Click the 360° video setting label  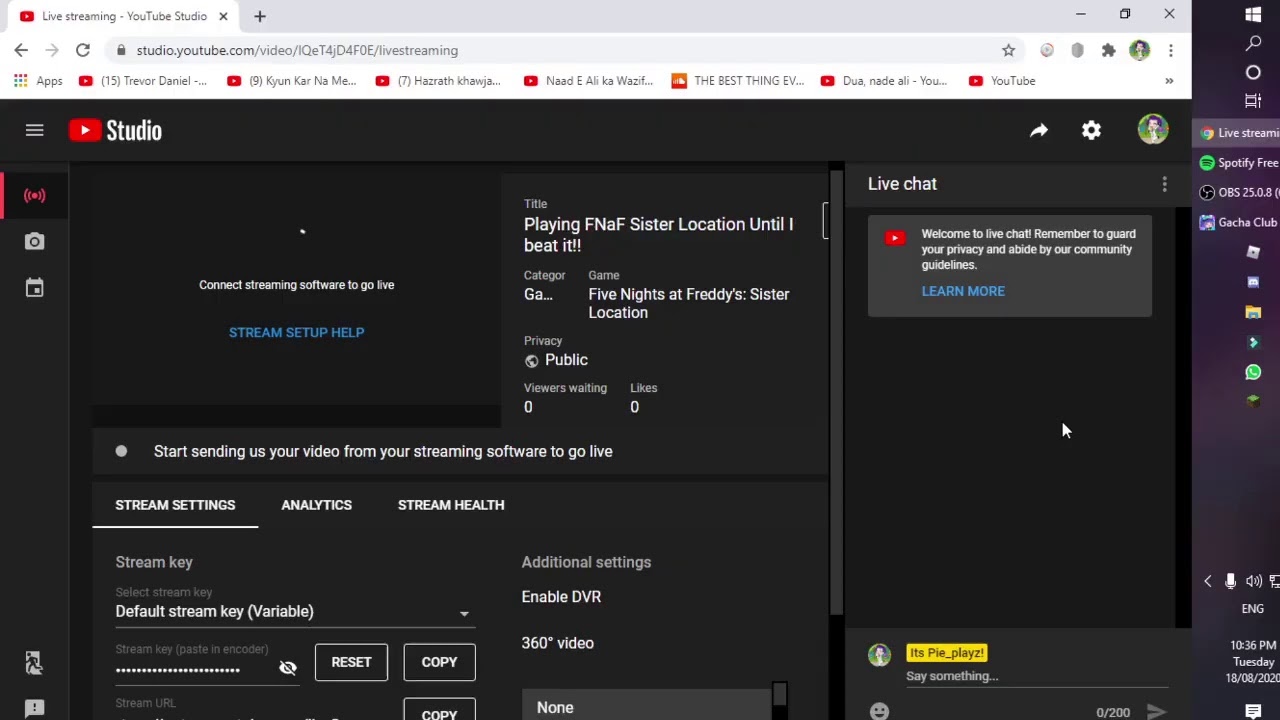tap(557, 643)
